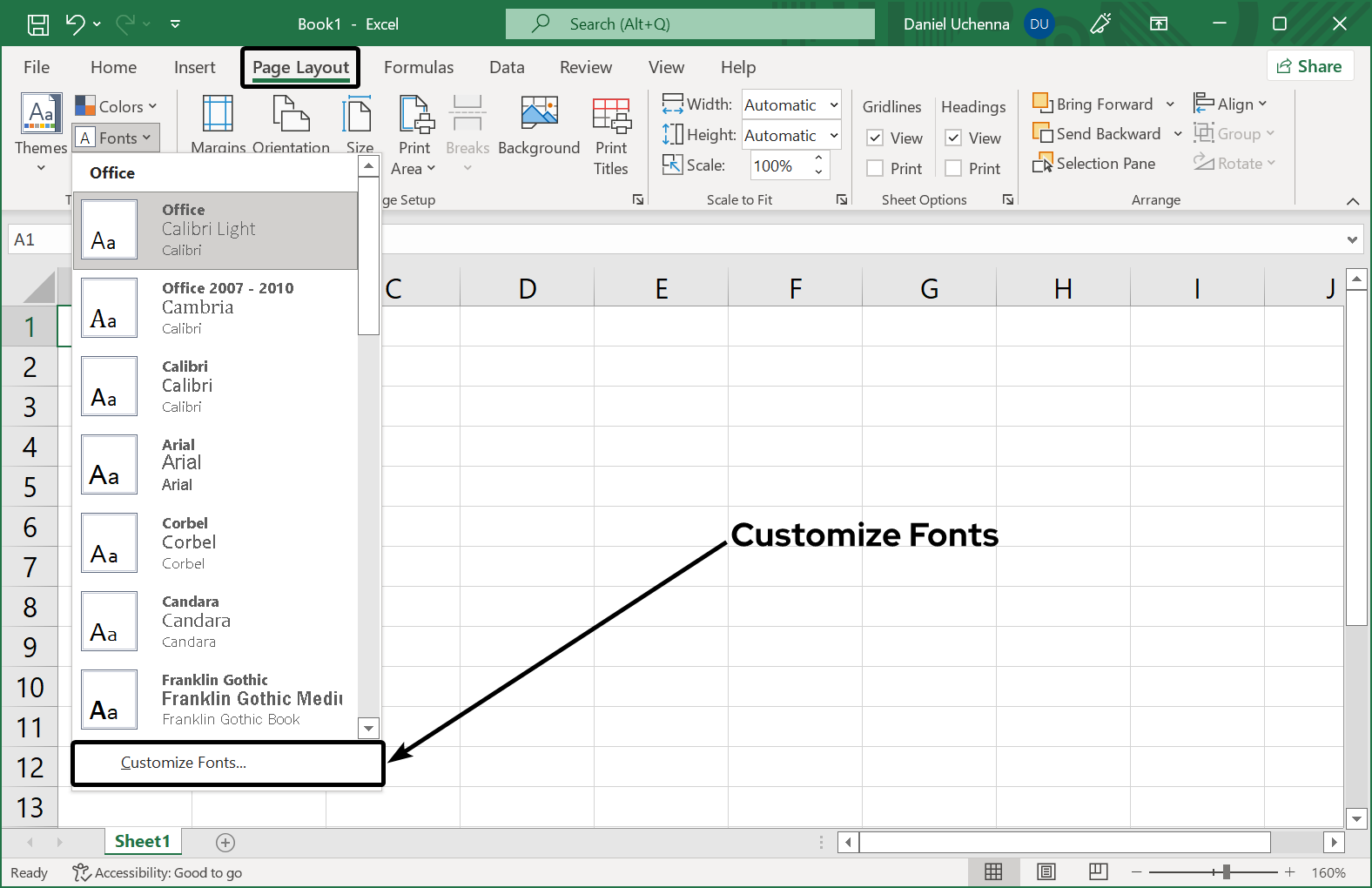Screen dimensions: 1372x888
Task: Open Send Backward dropdown arrow
Action: point(1178,134)
